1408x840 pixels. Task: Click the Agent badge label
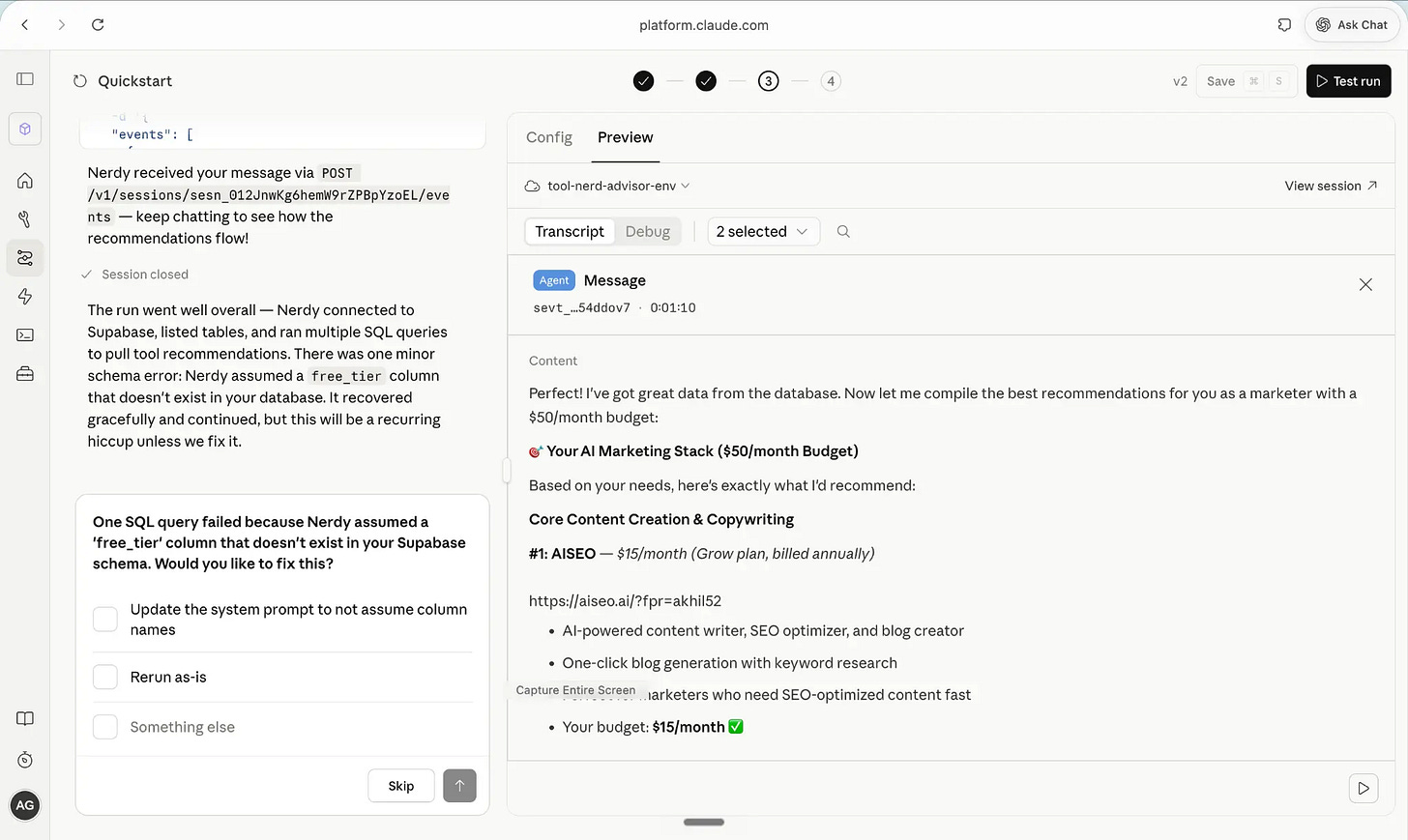pos(554,280)
